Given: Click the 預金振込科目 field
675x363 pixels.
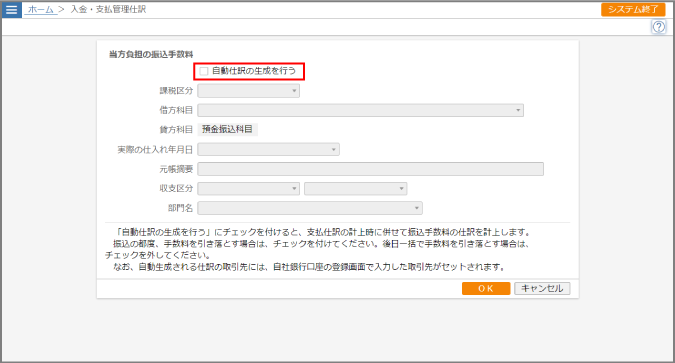Looking at the screenshot, I should click(x=228, y=129).
